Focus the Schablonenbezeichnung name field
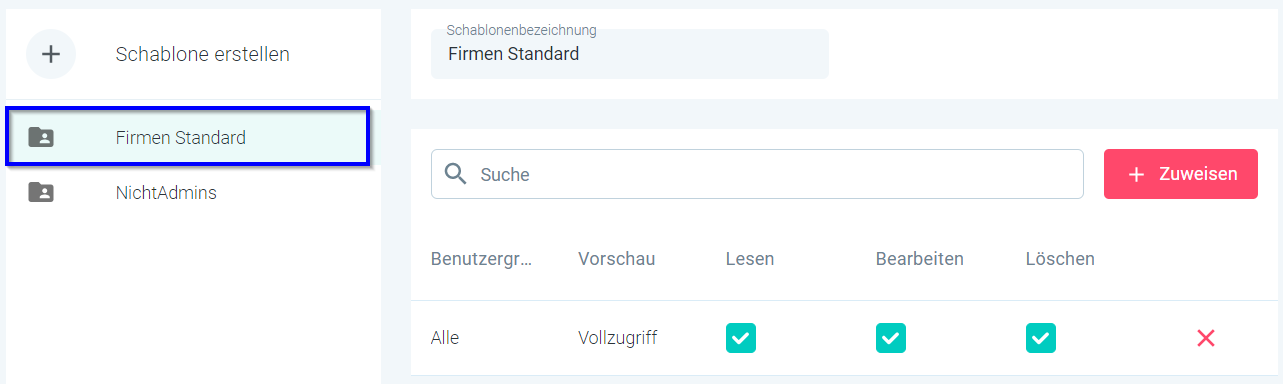This screenshot has height=384, width=1283. 630,54
